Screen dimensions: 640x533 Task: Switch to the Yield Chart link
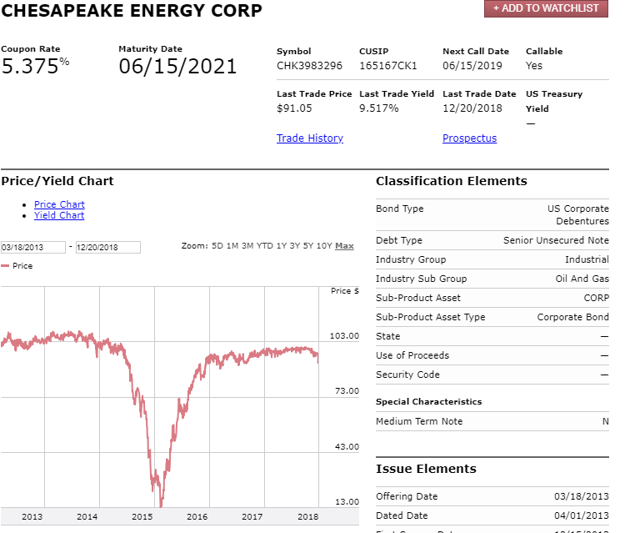(59, 215)
